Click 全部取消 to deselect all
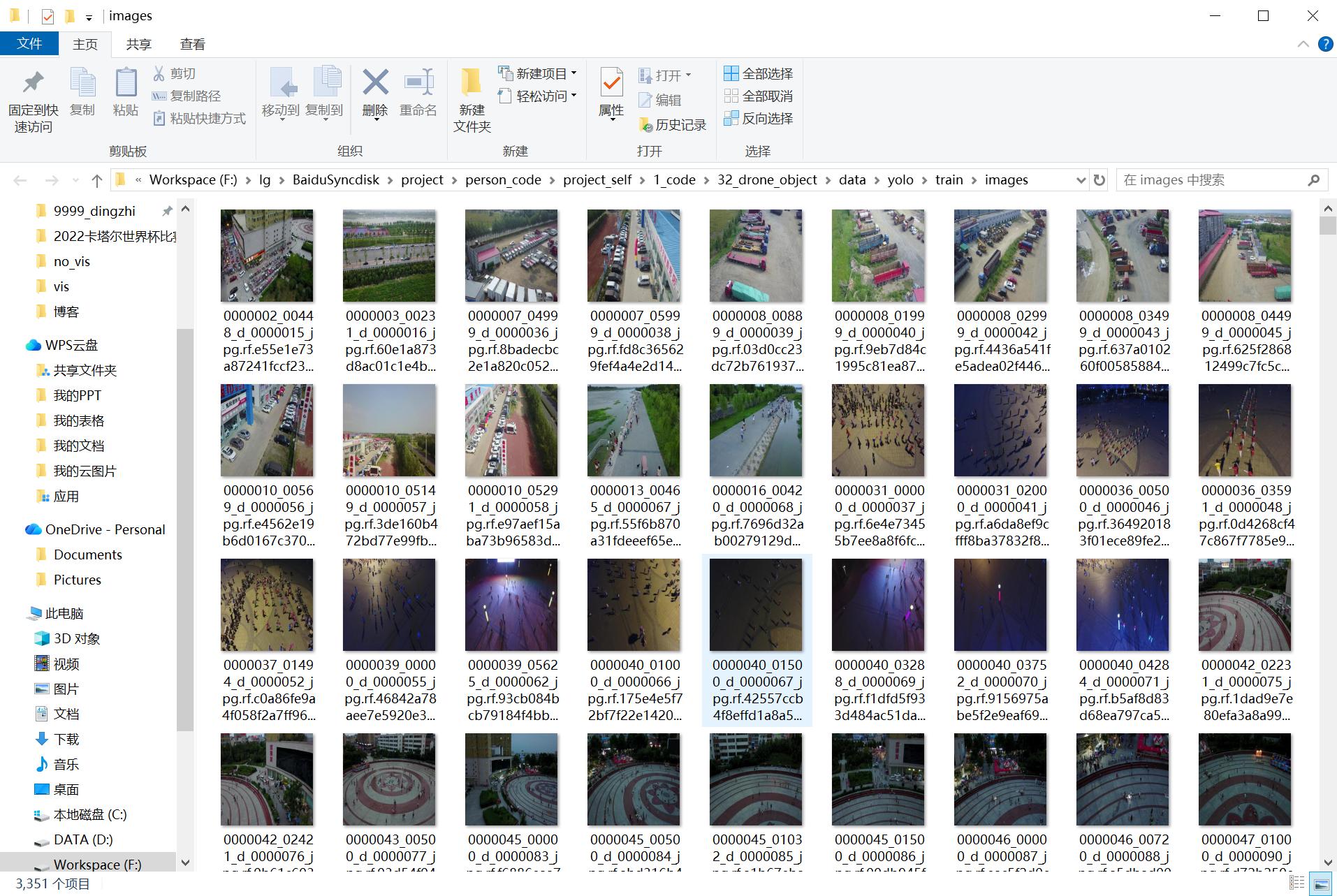 coord(758,96)
